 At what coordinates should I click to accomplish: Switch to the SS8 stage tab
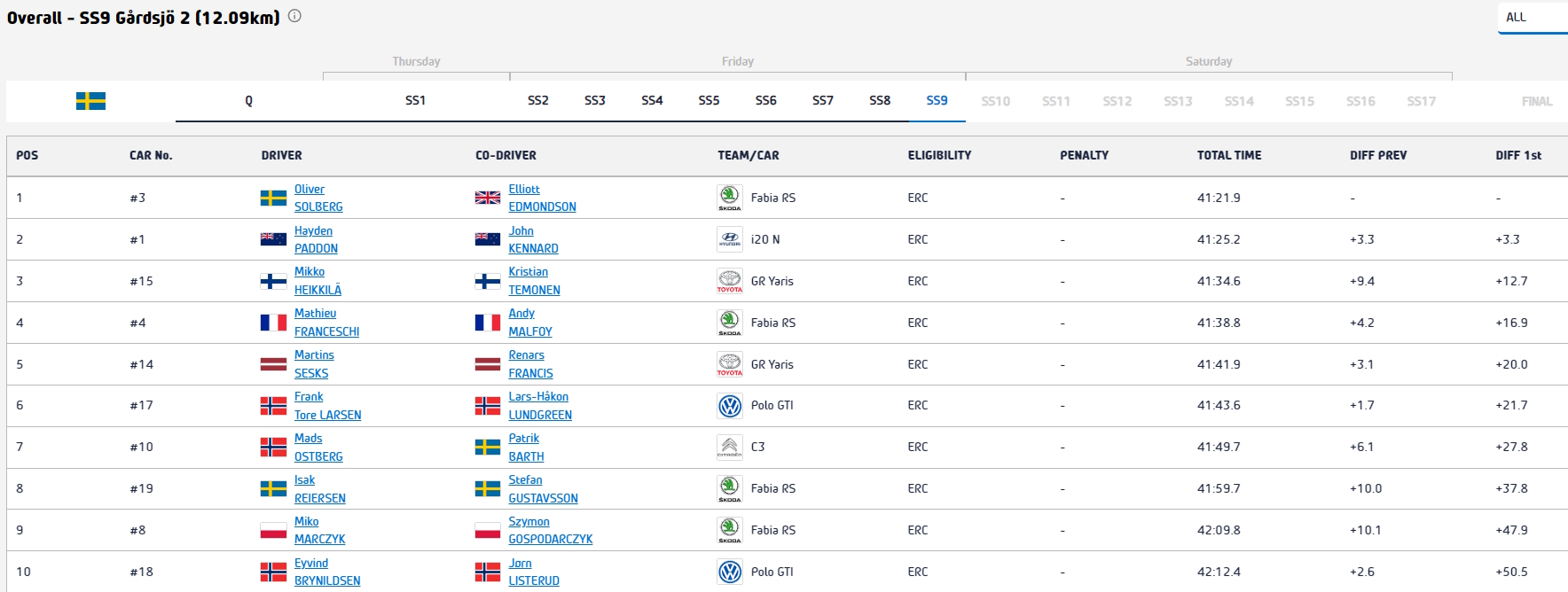pyautogui.click(x=880, y=100)
